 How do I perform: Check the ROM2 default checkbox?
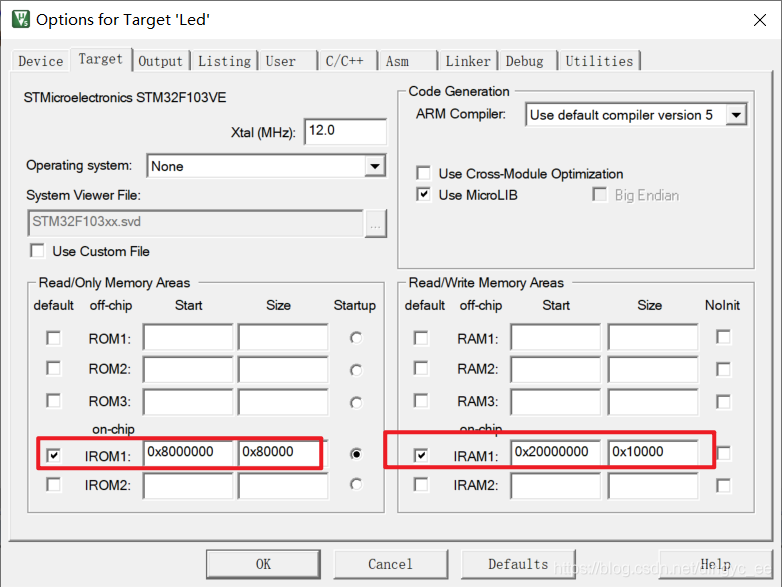53,369
